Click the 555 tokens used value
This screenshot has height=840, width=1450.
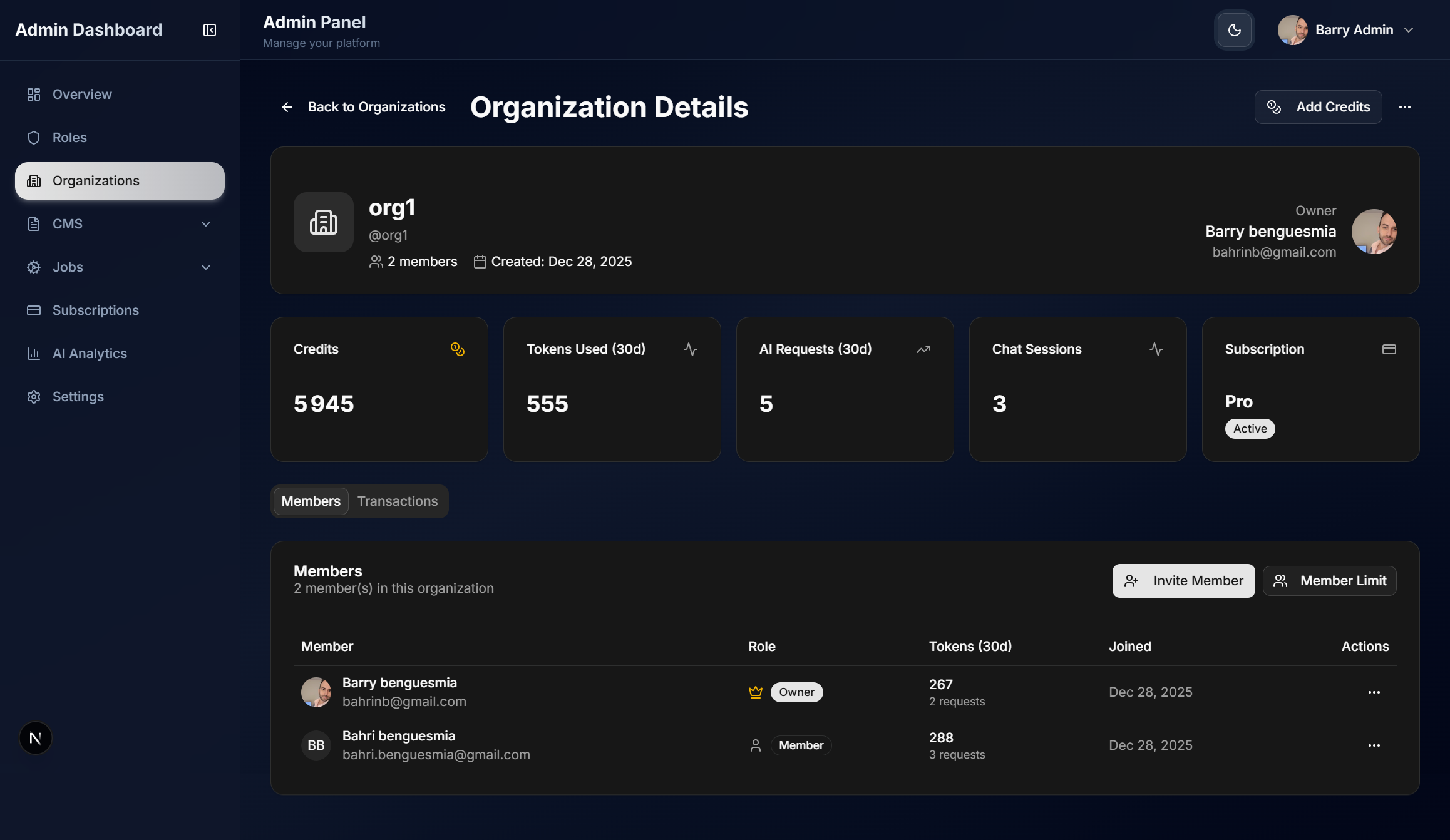(547, 404)
